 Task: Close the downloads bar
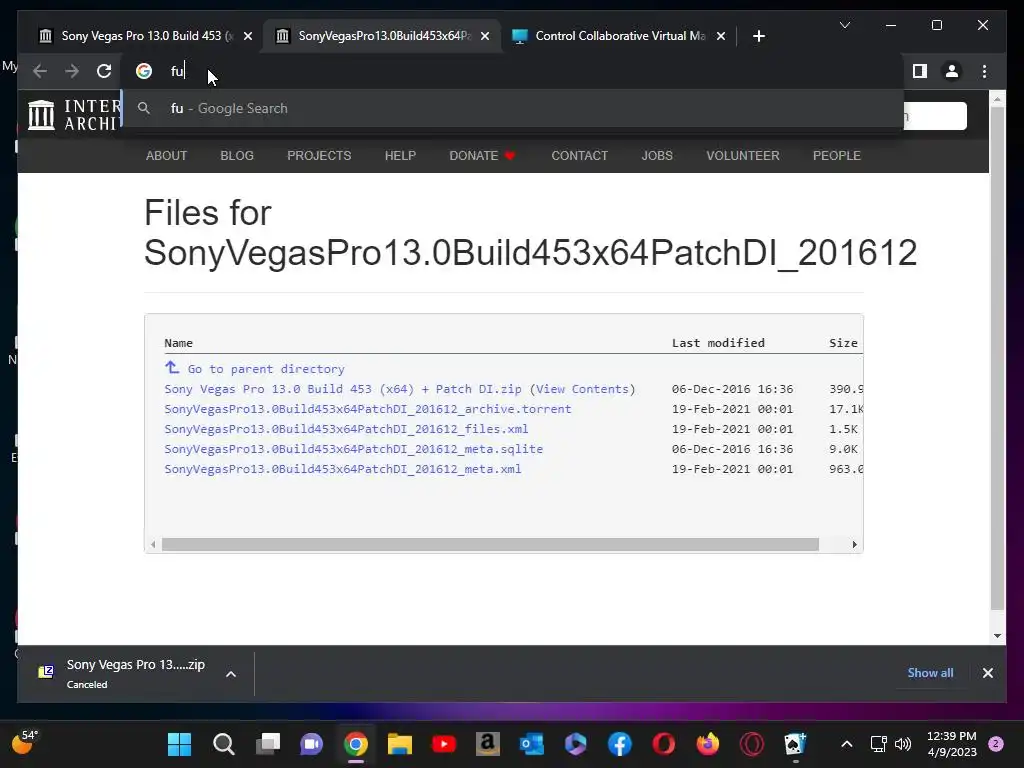click(987, 673)
